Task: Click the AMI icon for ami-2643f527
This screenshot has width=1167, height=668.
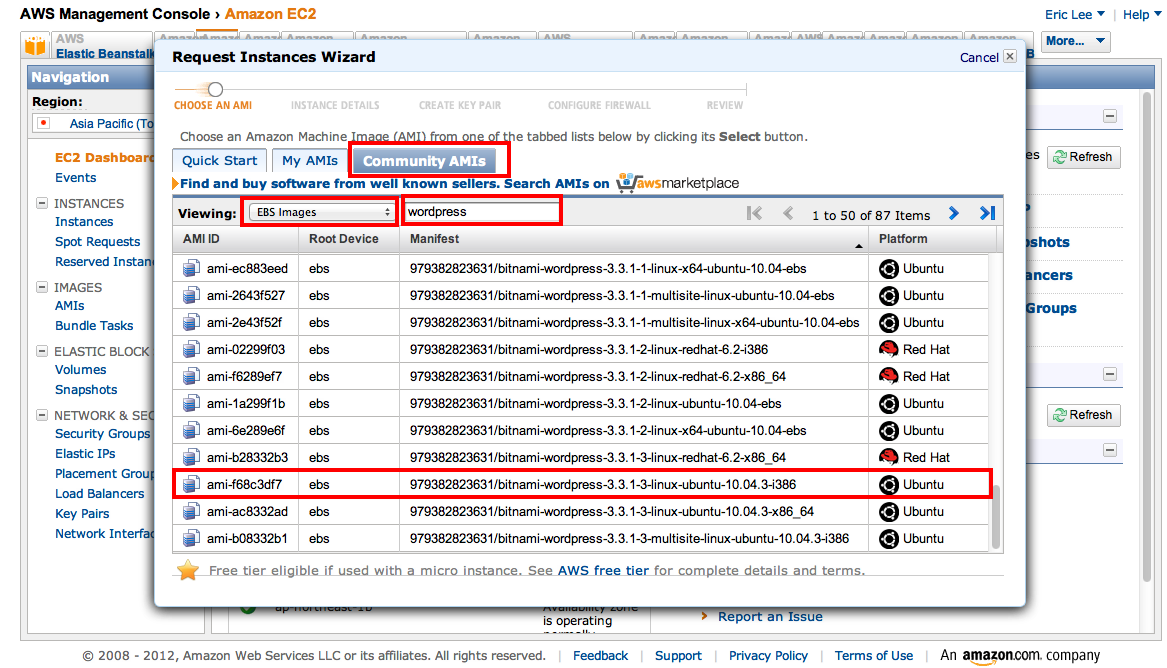Action: [x=191, y=295]
